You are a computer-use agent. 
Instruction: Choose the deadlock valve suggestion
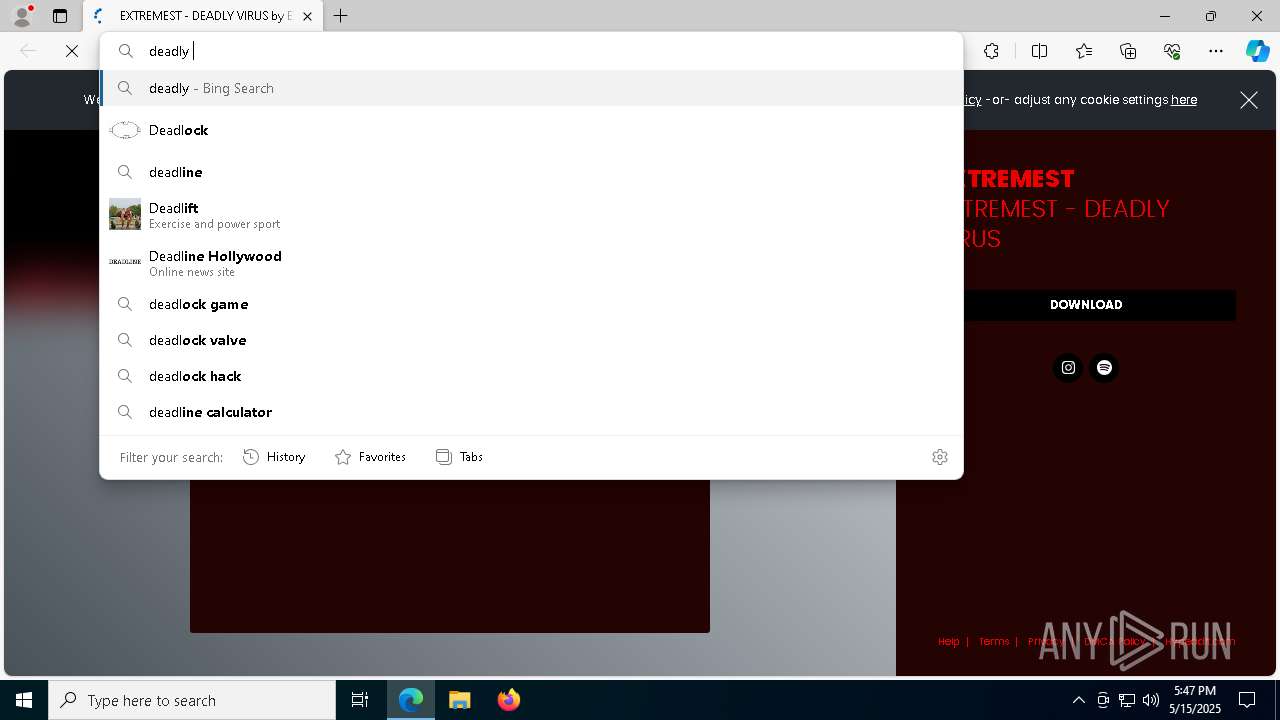[x=531, y=340]
